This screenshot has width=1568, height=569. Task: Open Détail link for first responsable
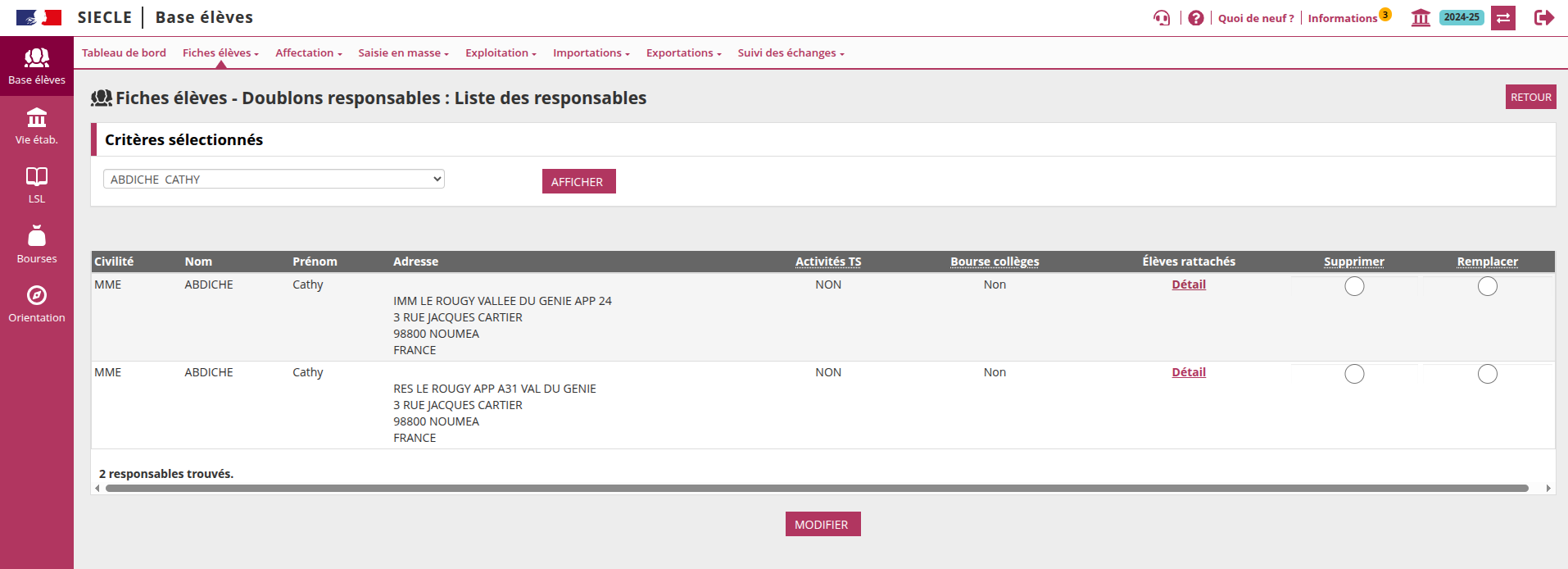(1188, 284)
